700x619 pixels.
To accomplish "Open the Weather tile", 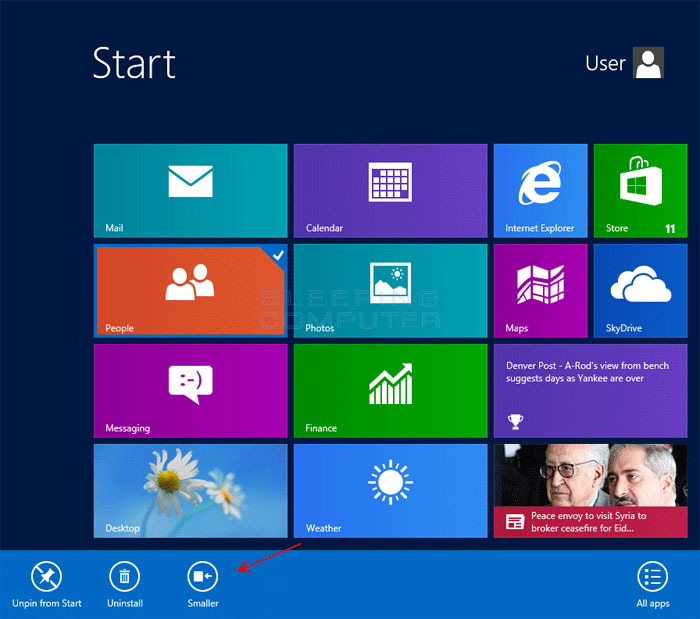I will [390, 490].
